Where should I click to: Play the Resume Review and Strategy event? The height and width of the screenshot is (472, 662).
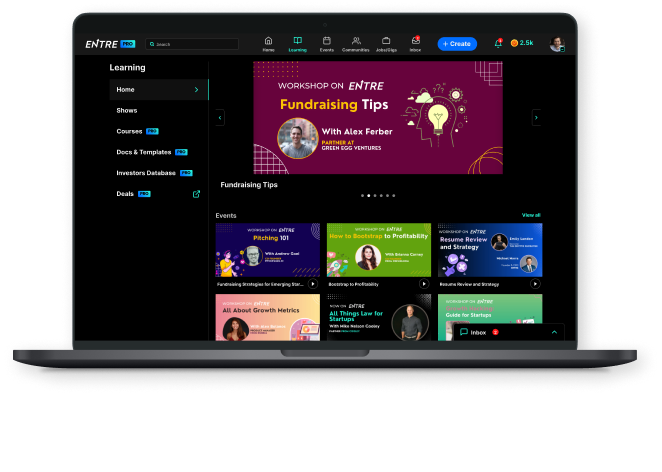535,284
